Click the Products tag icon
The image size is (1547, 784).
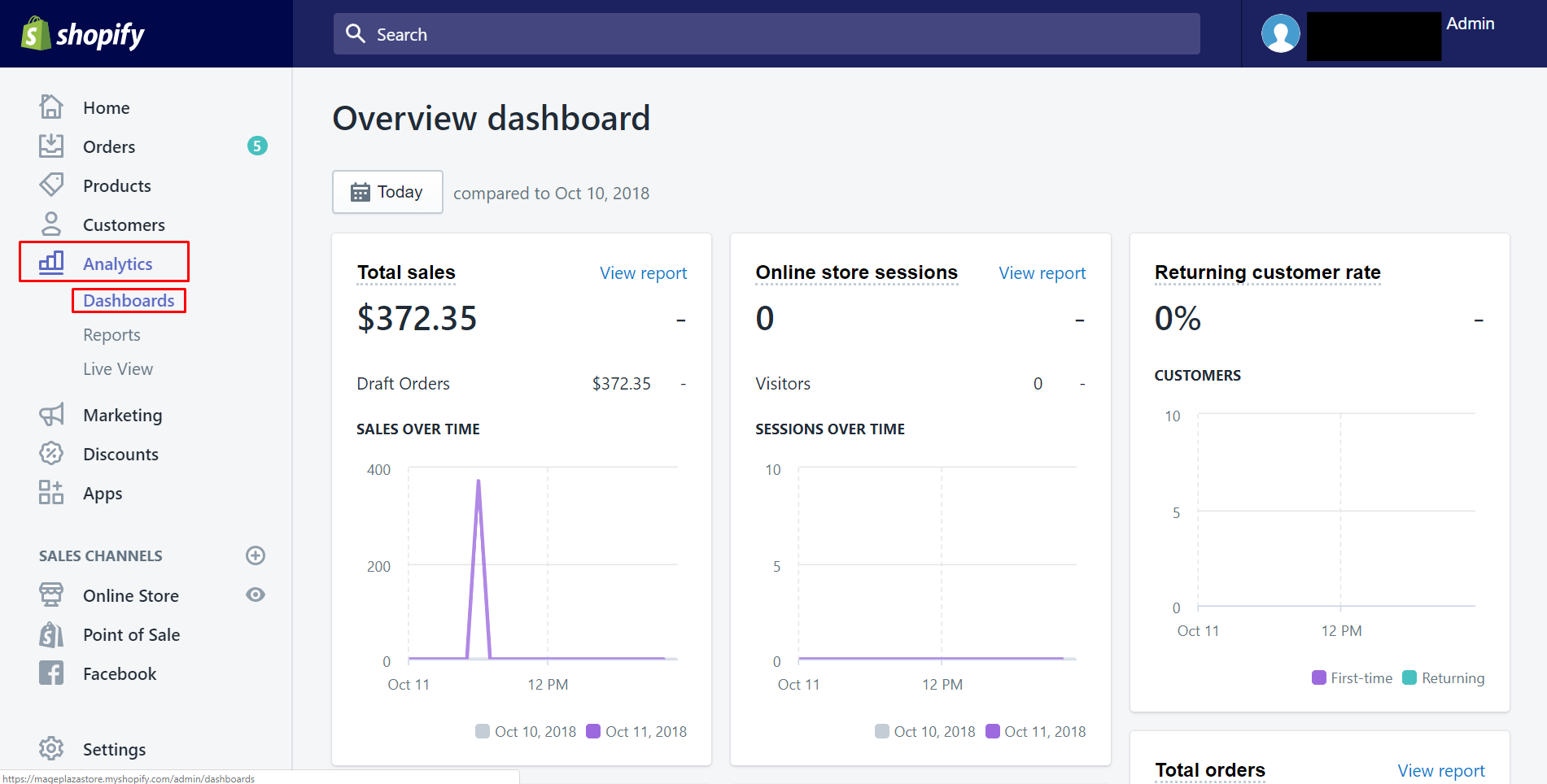[51, 185]
